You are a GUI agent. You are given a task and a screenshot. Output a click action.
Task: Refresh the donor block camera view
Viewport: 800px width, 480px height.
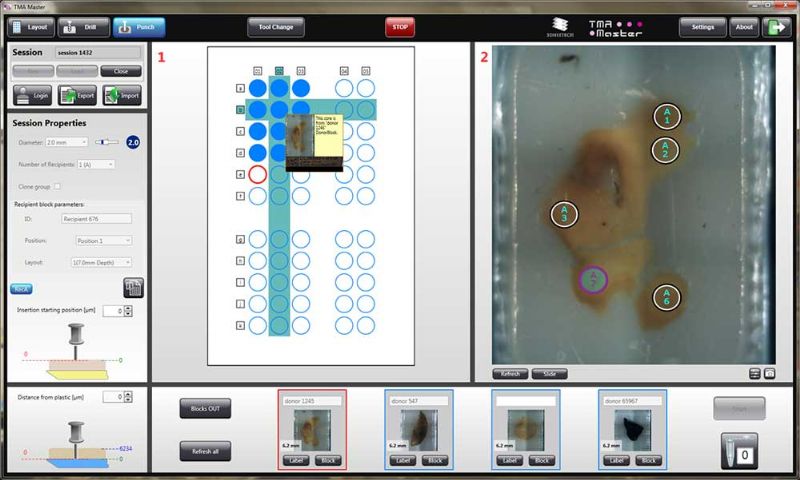510,374
